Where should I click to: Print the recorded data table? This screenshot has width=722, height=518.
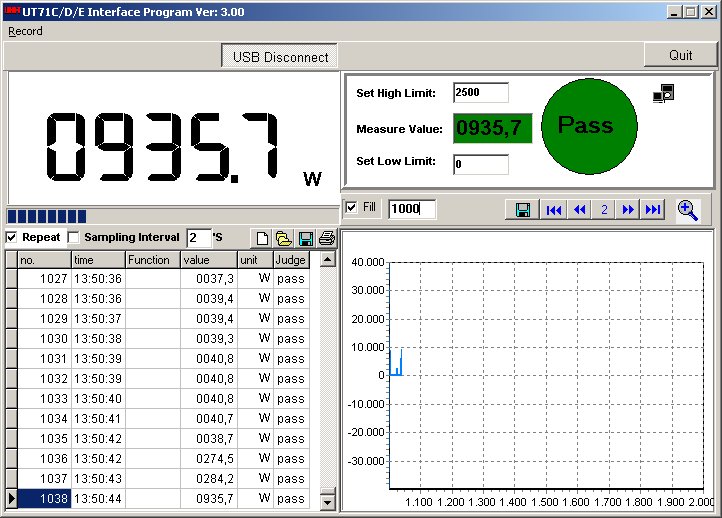[326, 238]
